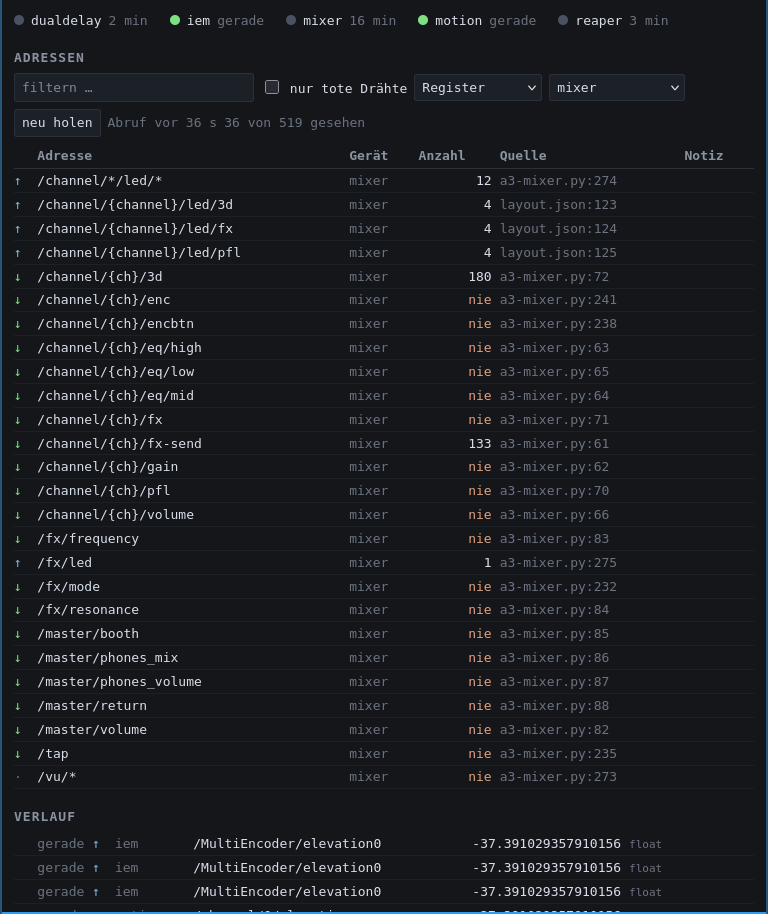768x914 pixels.
Task: Click up arrow beside /channel/{channel}/led/fx
Action: click(x=17, y=229)
